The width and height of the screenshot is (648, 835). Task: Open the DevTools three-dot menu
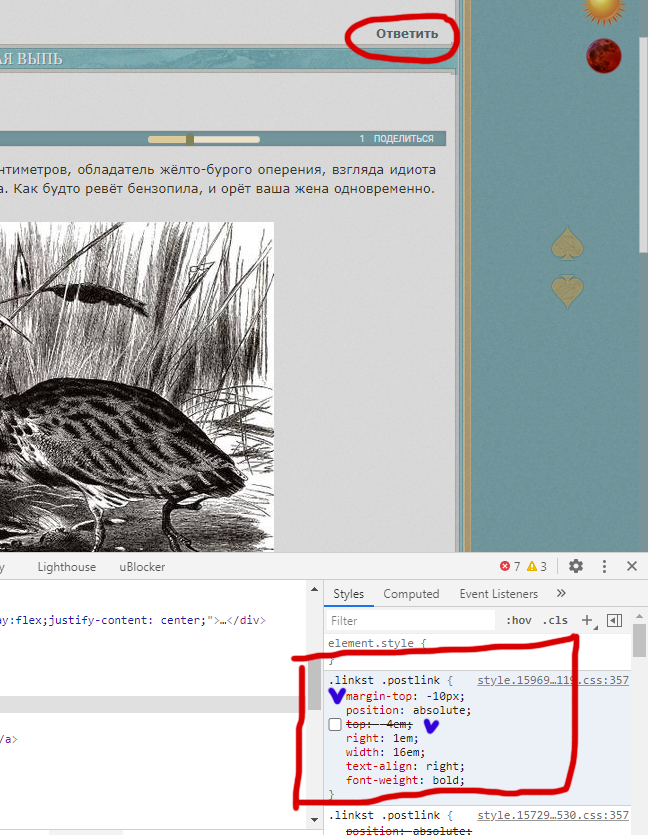pos(604,566)
